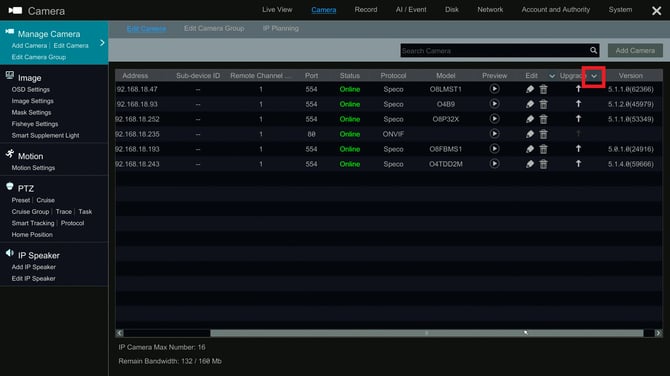The width and height of the screenshot is (670, 376).
Task: Open PTZ Home Position page
Action: click(32, 235)
